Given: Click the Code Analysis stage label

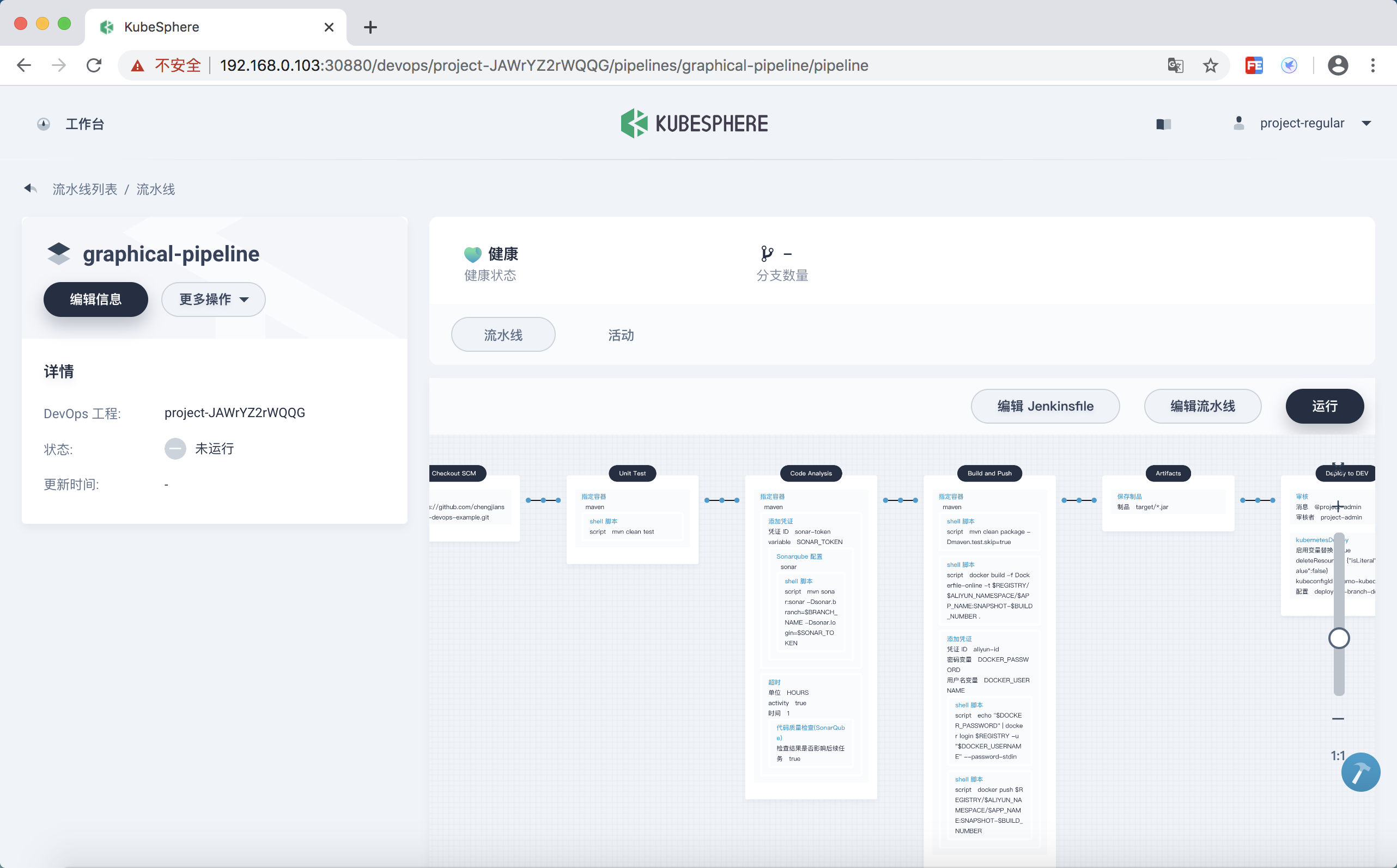Looking at the screenshot, I should pyautogui.click(x=811, y=473).
